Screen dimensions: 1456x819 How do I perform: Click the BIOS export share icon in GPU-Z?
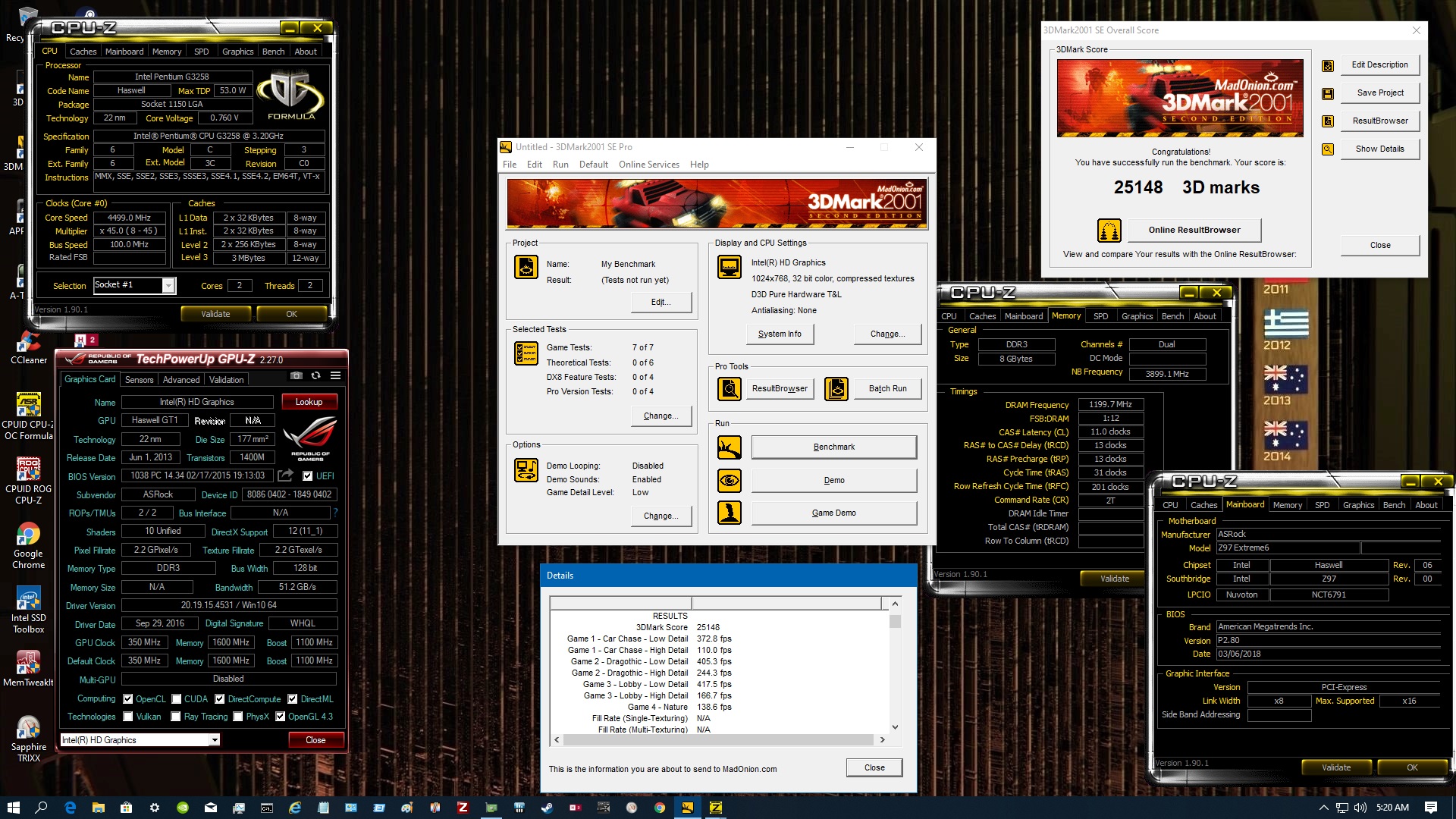(x=285, y=475)
